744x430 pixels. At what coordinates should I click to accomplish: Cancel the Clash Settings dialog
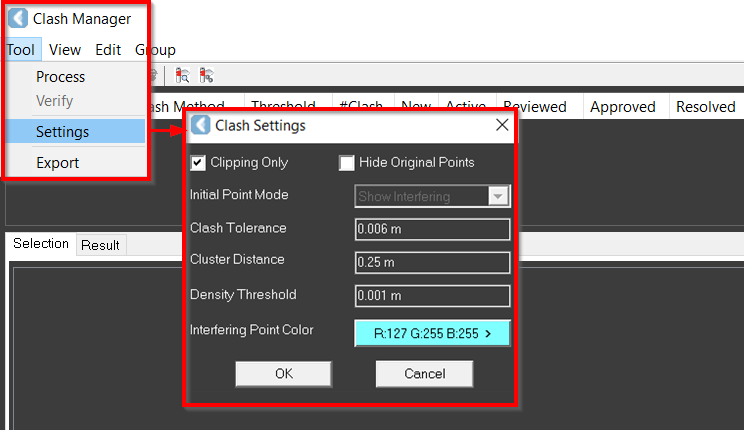(x=424, y=373)
